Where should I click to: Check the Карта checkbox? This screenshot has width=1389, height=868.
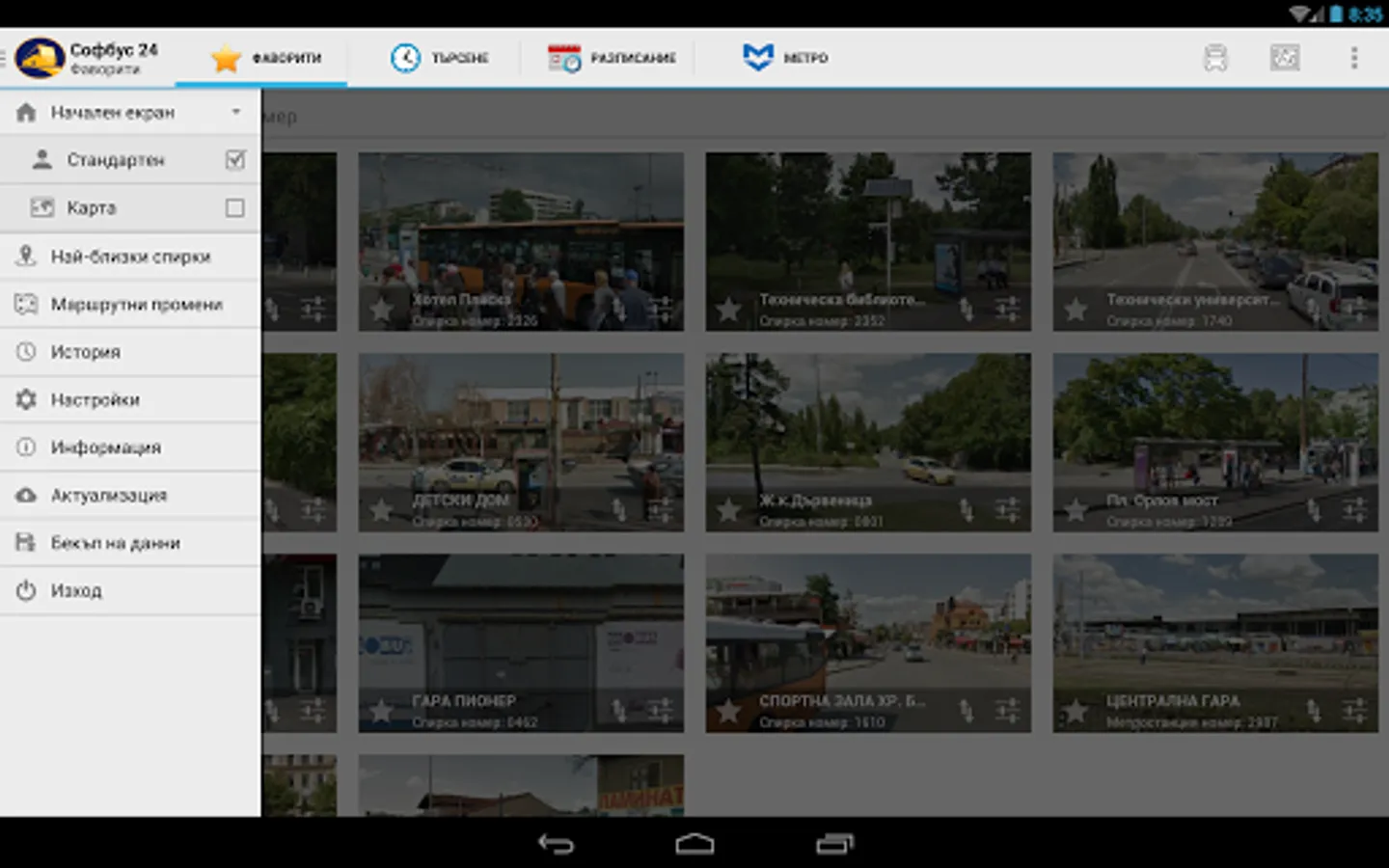coord(234,207)
